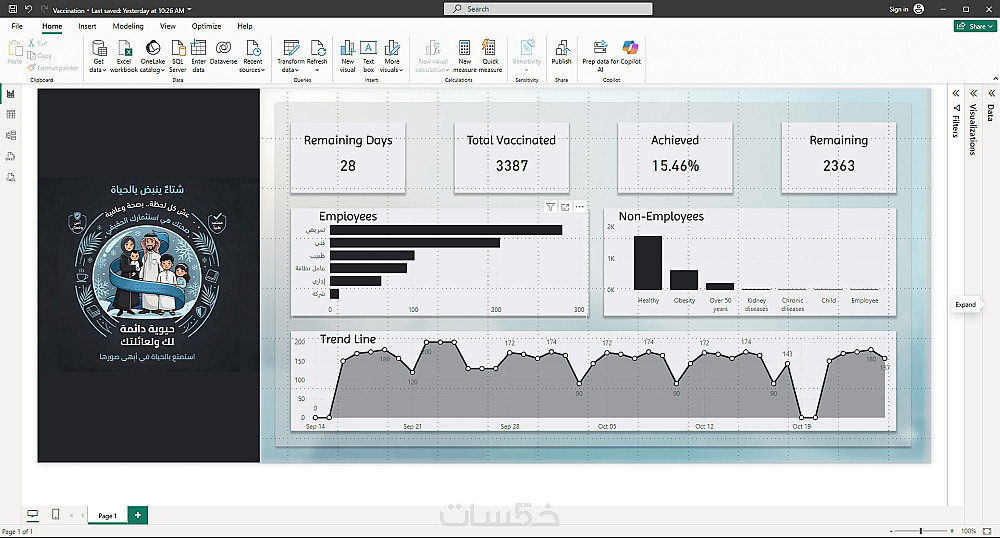Insert a New visual
Image resolution: width=1000 pixels, height=538 pixels.
(348, 57)
